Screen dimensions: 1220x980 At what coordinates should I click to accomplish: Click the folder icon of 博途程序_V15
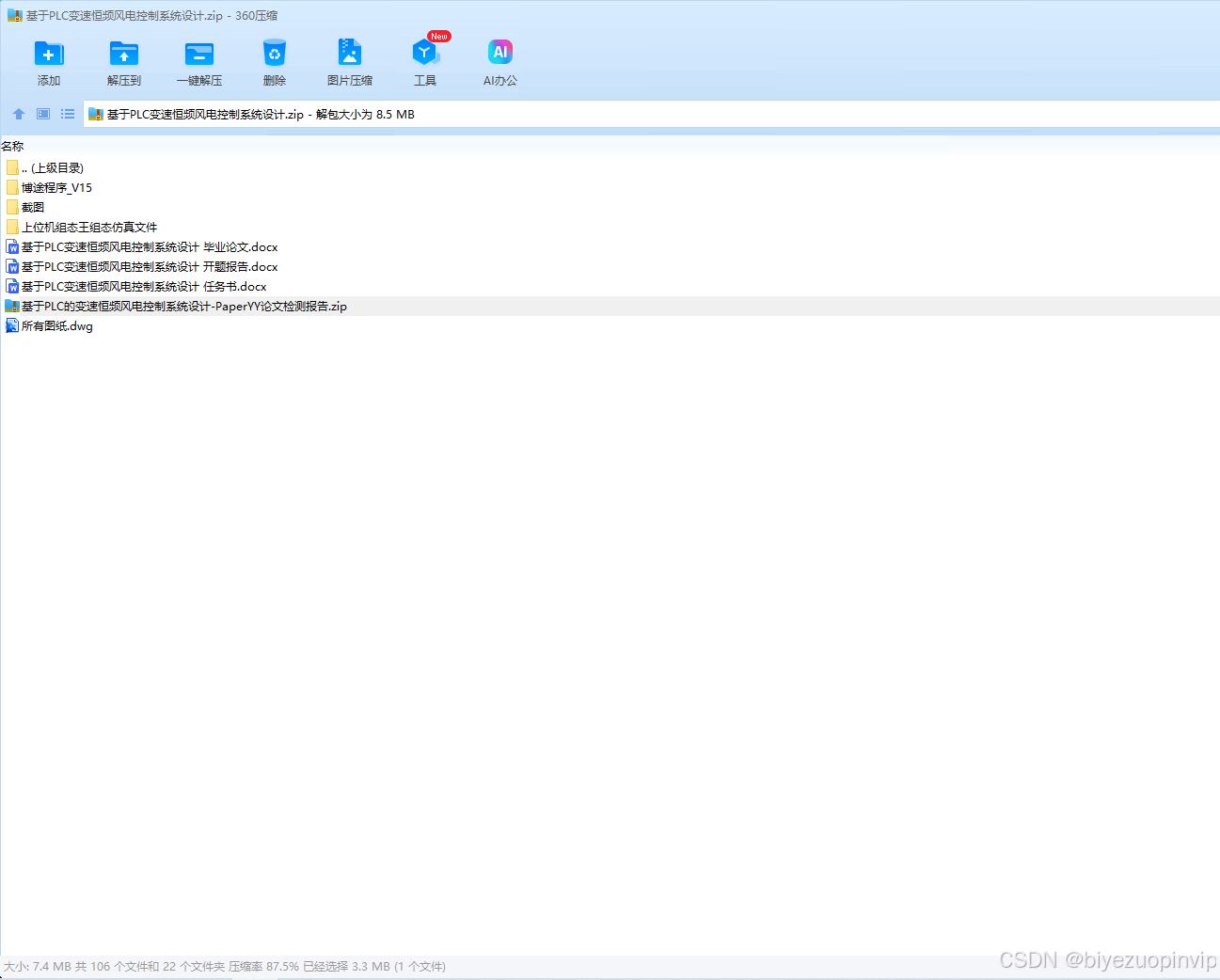pyautogui.click(x=12, y=187)
